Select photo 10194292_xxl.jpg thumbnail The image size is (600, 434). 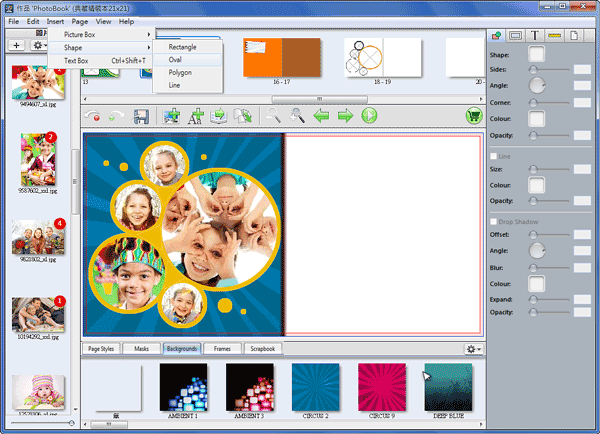point(38,315)
